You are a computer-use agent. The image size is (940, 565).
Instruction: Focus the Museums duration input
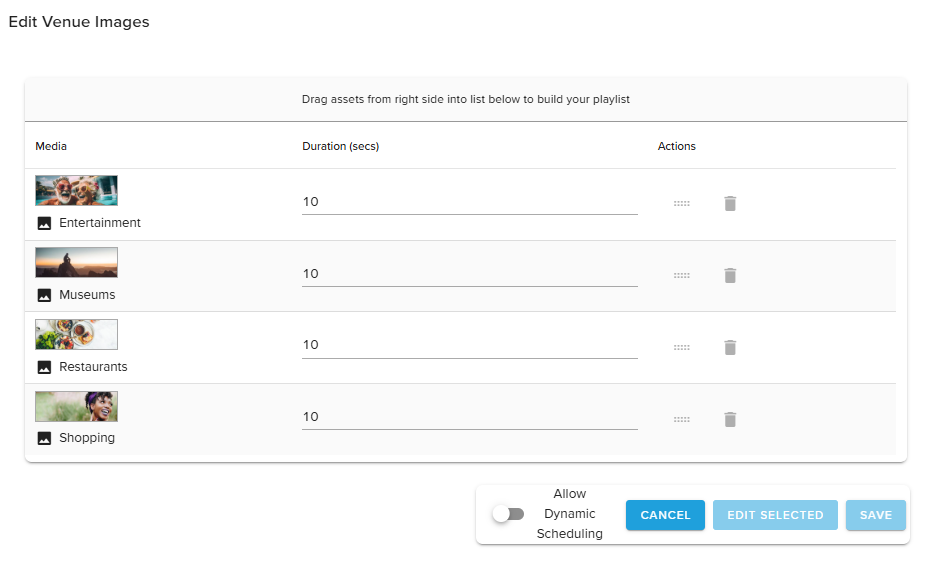coord(469,274)
